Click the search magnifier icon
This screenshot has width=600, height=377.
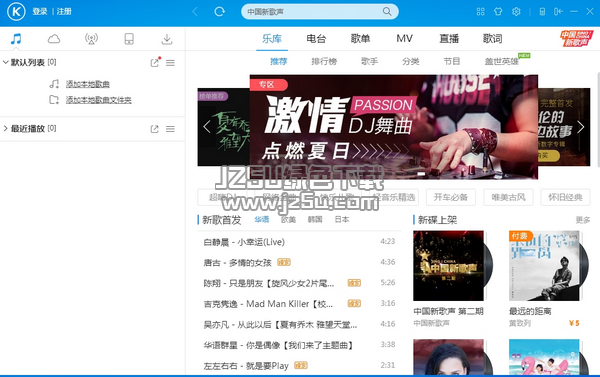click(387, 11)
